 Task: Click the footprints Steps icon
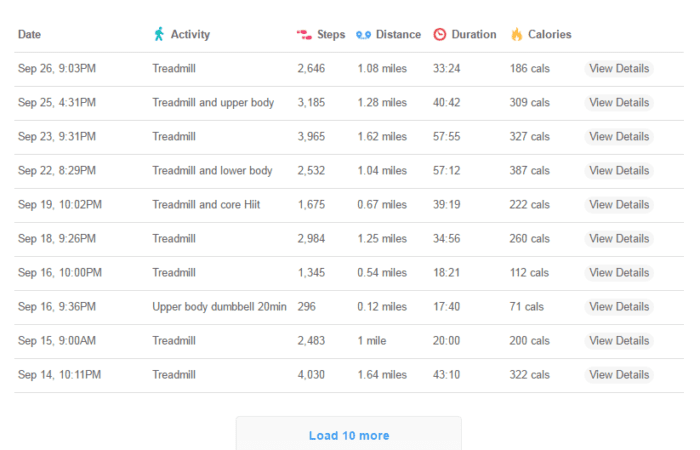(x=304, y=34)
